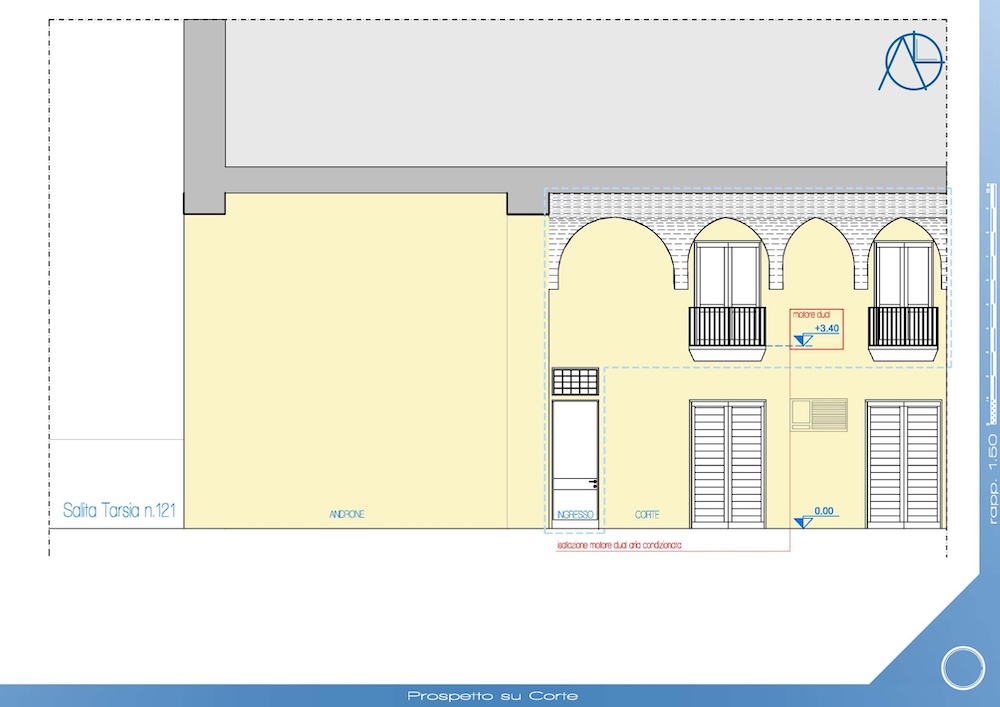Click the 'Prospetto su Corte' title

tap(492, 696)
